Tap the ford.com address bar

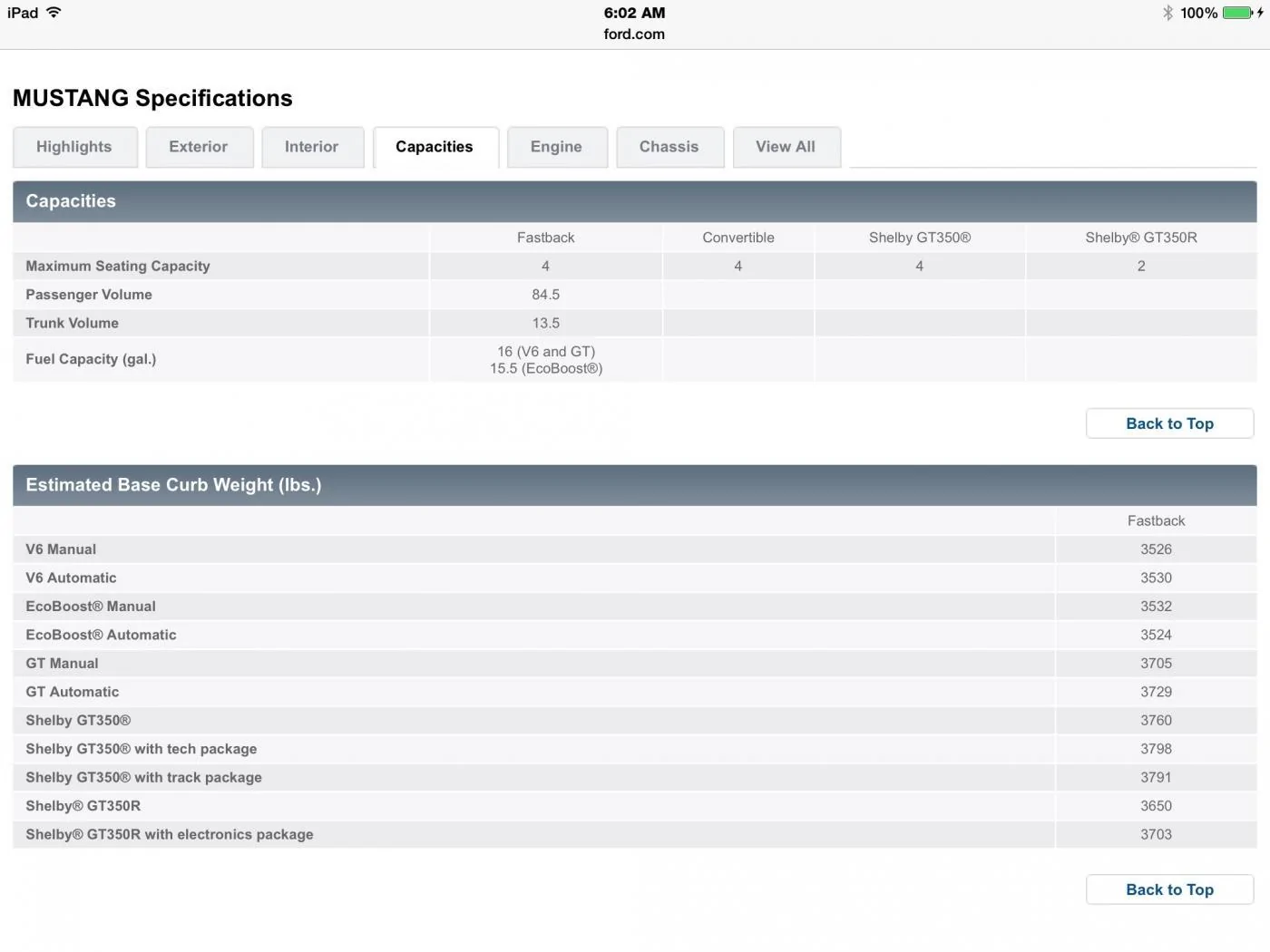click(x=634, y=34)
